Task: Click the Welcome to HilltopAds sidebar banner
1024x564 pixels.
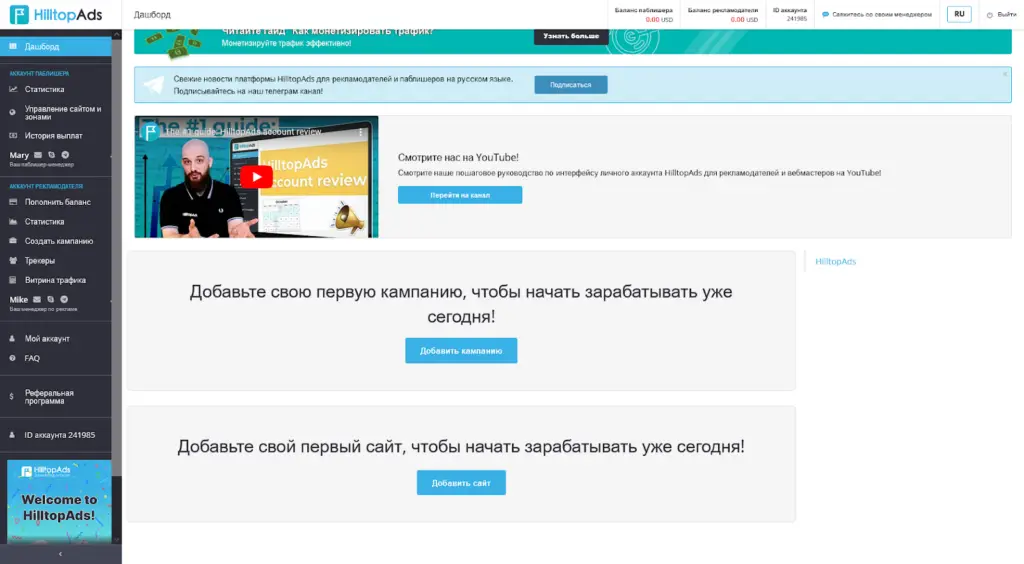Action: (59, 501)
